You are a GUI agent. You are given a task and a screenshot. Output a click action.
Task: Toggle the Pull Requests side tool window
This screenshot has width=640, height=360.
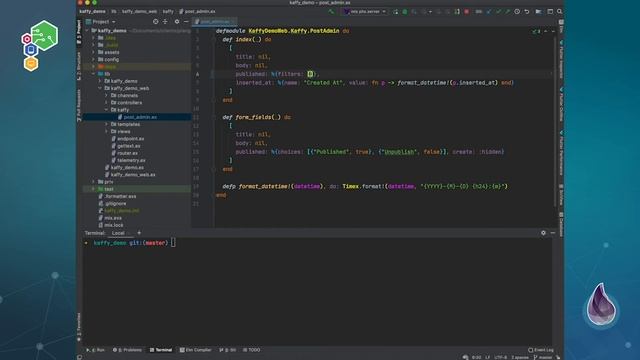tap(79, 105)
